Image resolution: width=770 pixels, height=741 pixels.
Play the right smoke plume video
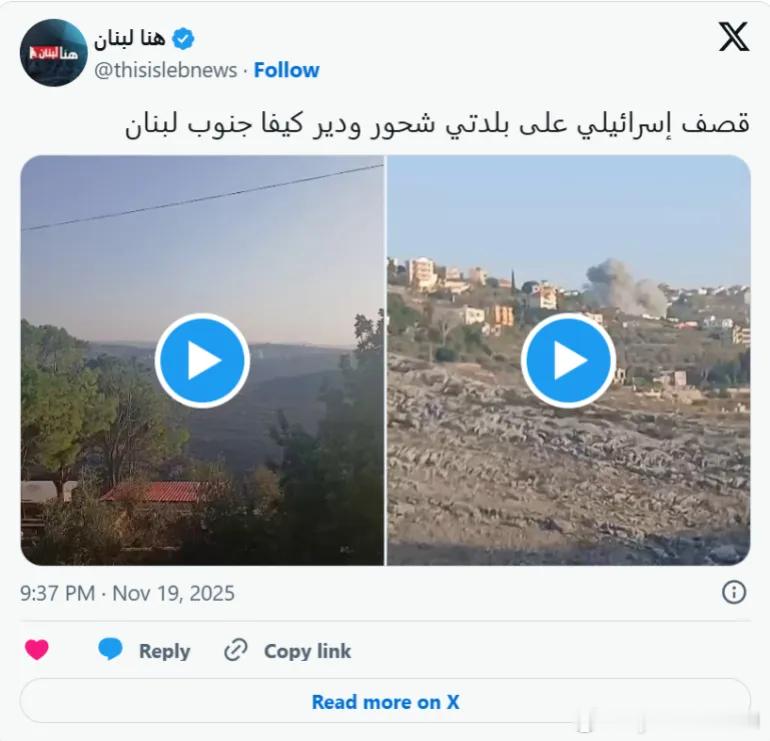point(568,360)
